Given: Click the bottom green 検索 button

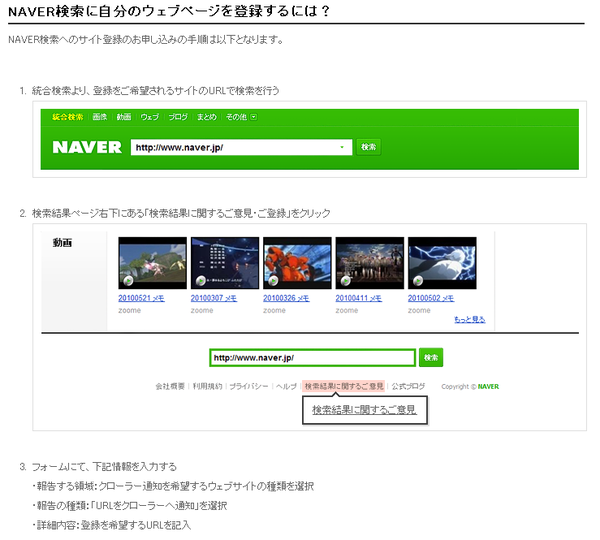Looking at the screenshot, I should coord(431,357).
